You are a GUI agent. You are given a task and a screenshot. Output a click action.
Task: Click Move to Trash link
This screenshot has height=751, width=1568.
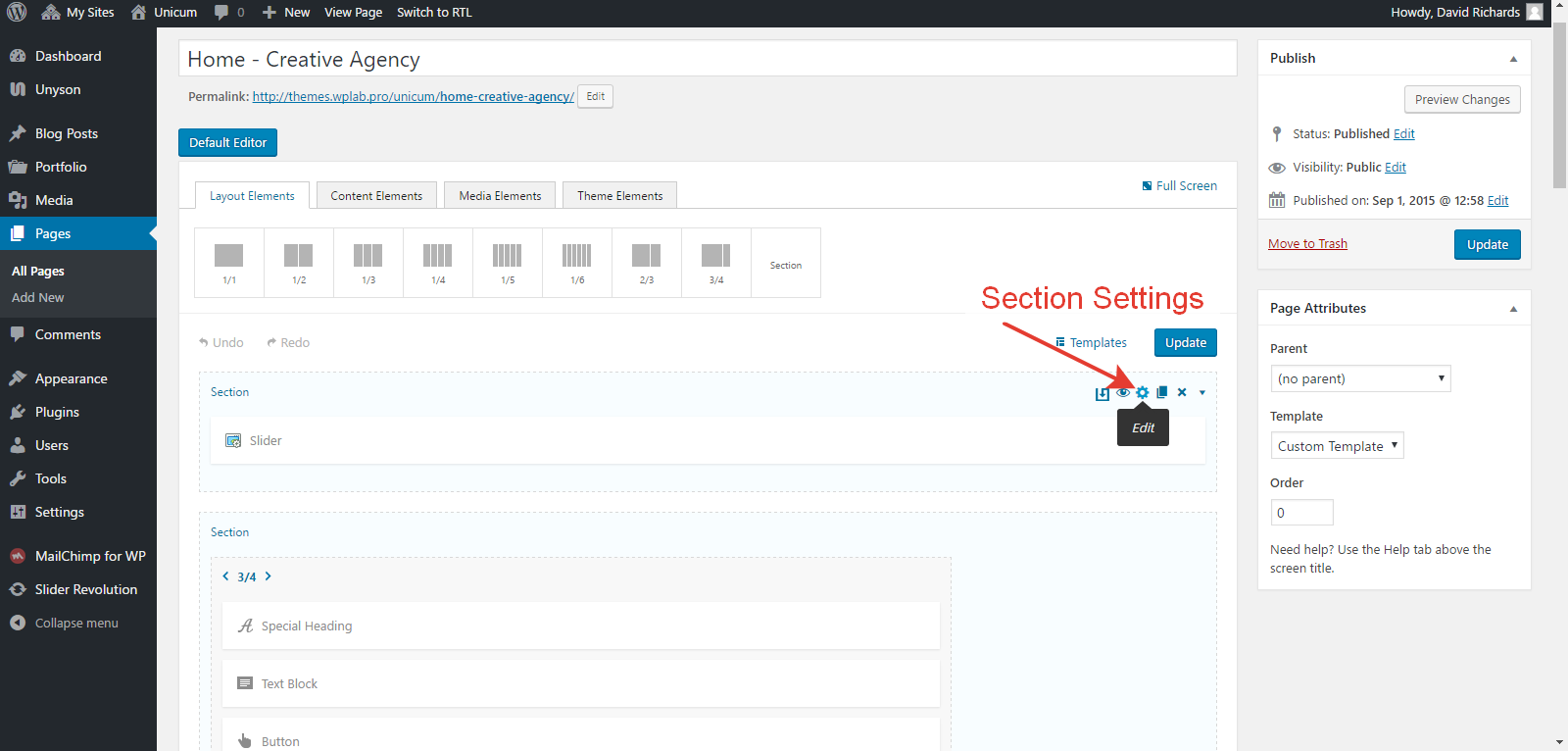click(1307, 244)
